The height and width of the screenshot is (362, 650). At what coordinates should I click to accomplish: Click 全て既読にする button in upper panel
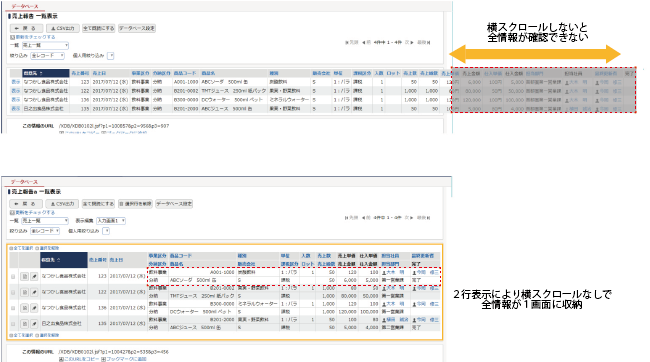[x=98, y=28]
